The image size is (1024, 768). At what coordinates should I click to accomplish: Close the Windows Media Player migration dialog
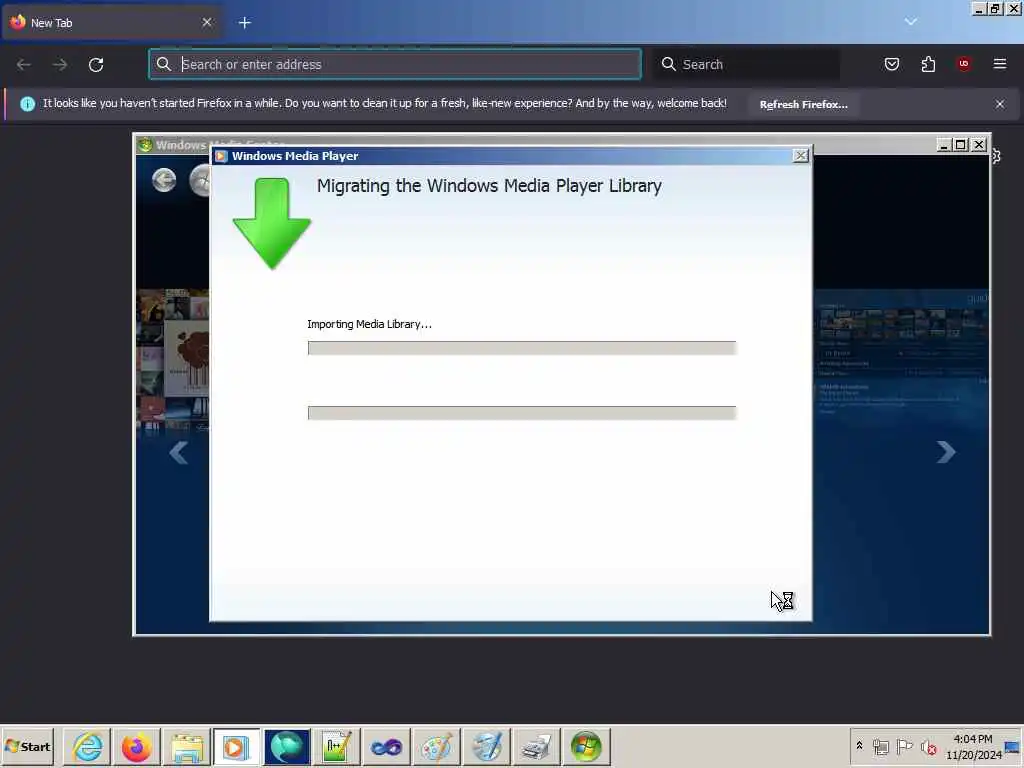(801, 155)
